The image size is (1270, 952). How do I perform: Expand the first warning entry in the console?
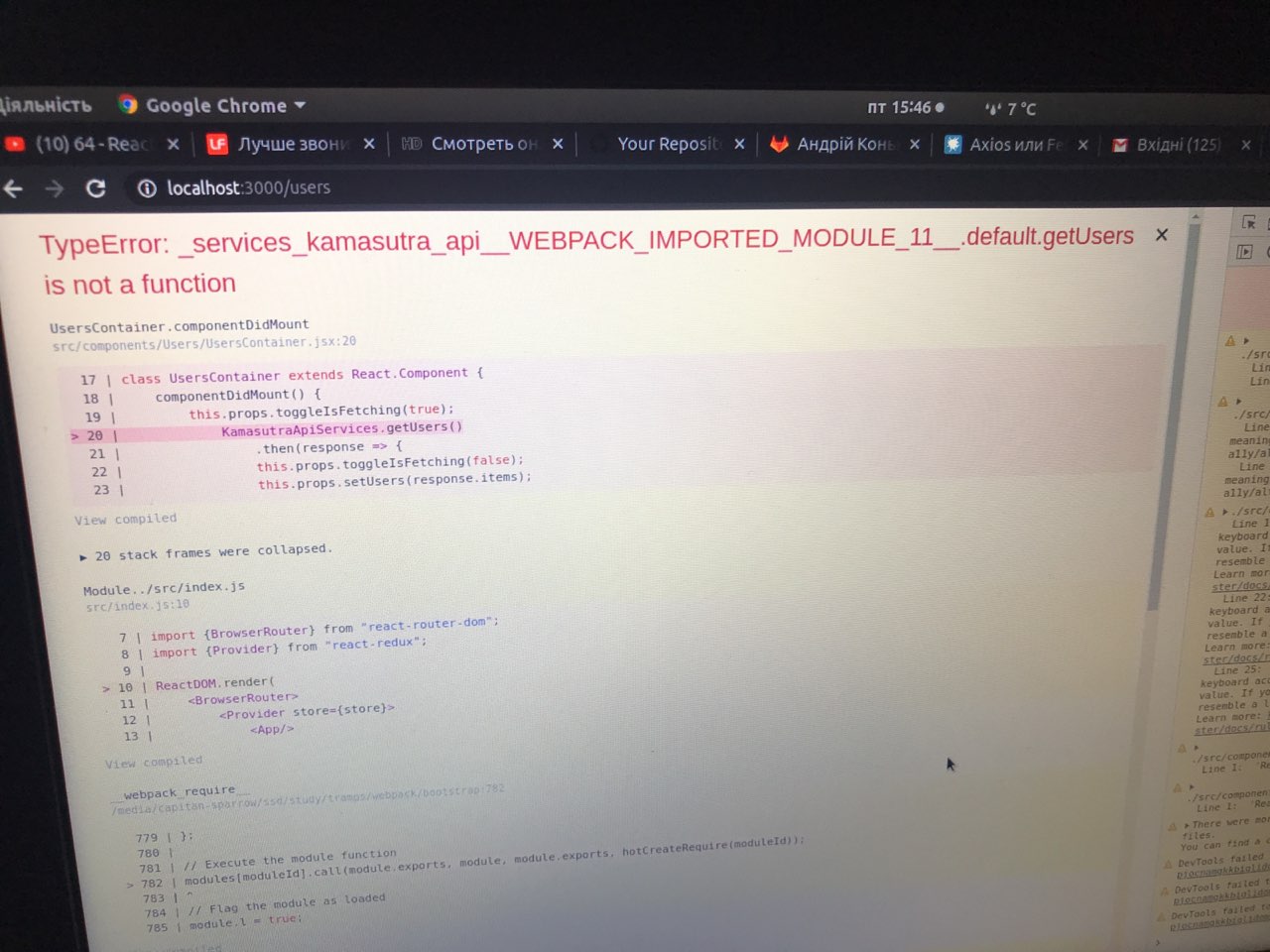[1246, 341]
